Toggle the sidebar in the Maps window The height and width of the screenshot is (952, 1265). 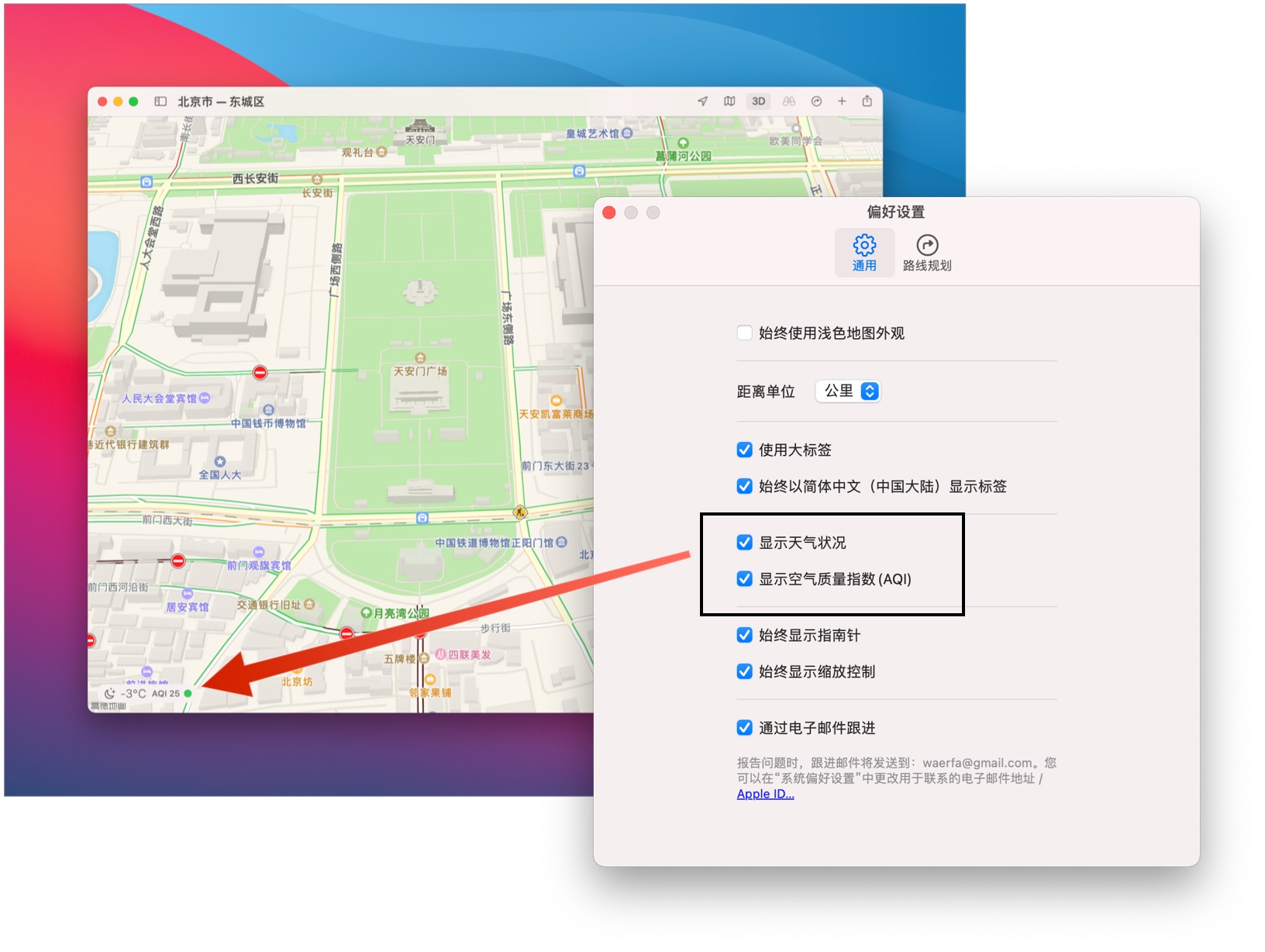160,102
